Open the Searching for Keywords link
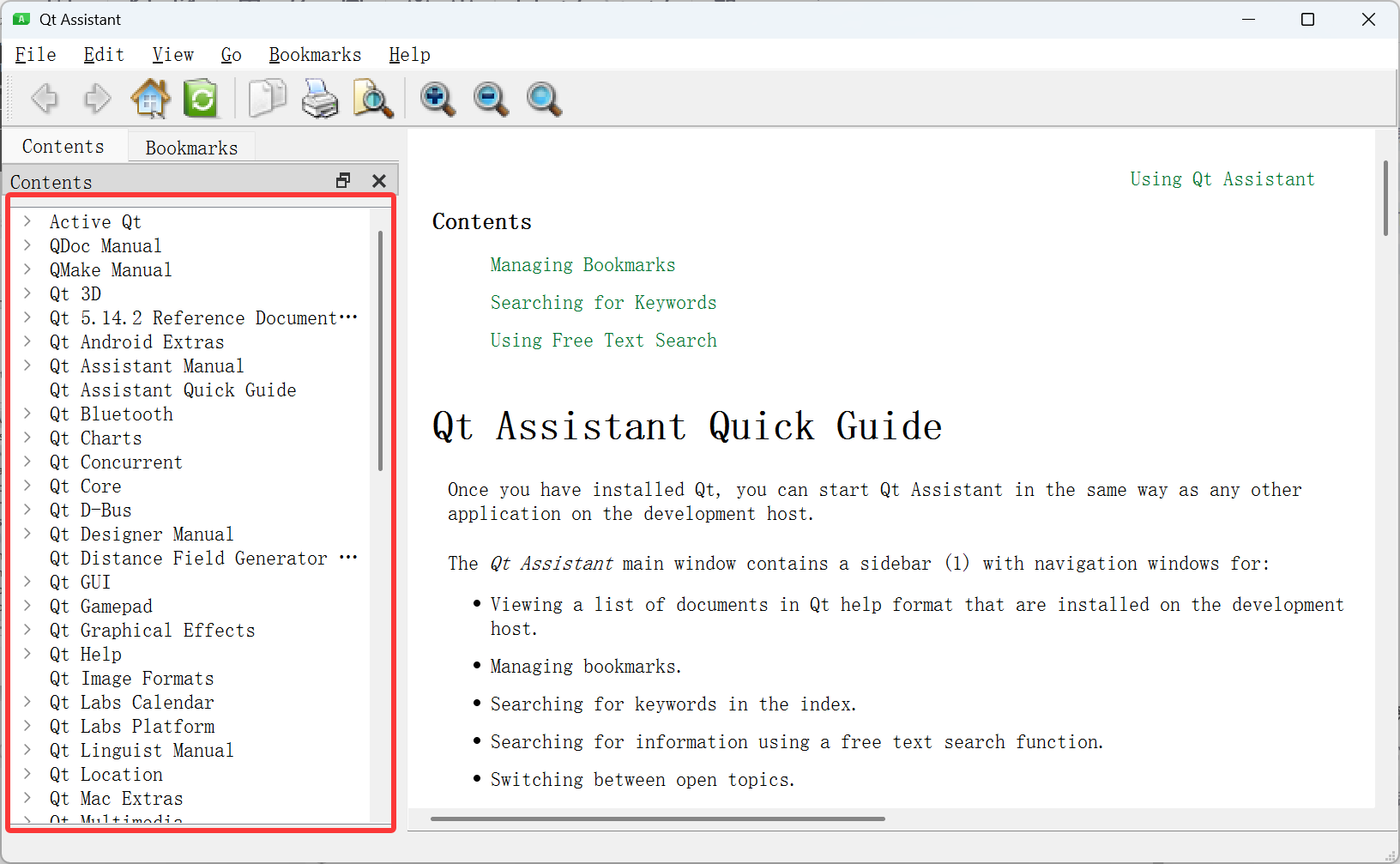 point(603,303)
